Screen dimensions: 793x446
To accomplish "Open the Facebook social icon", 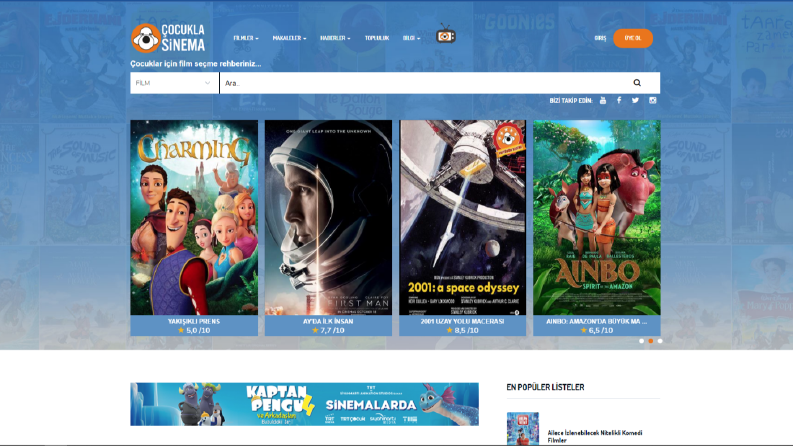I will coord(619,100).
